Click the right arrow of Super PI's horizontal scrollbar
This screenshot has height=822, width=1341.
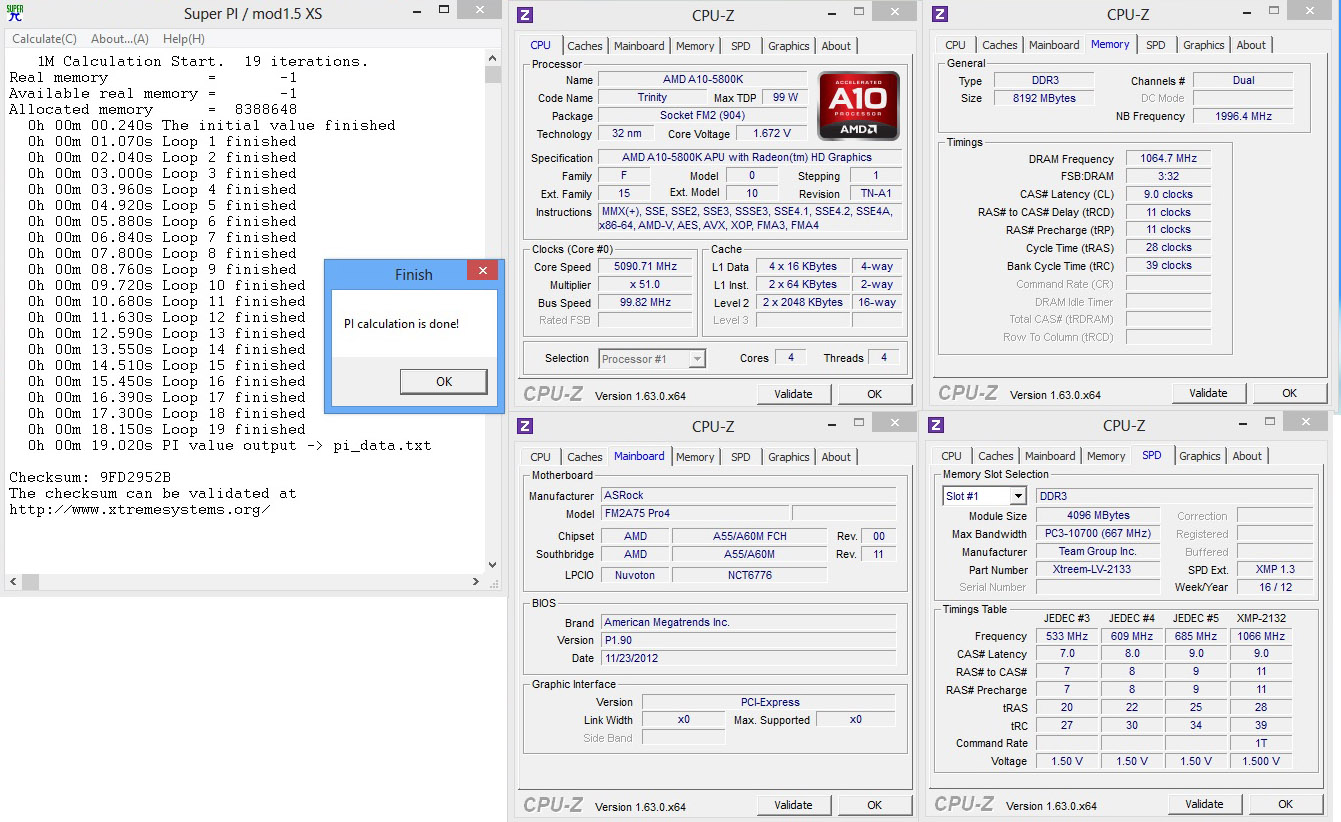(x=478, y=581)
